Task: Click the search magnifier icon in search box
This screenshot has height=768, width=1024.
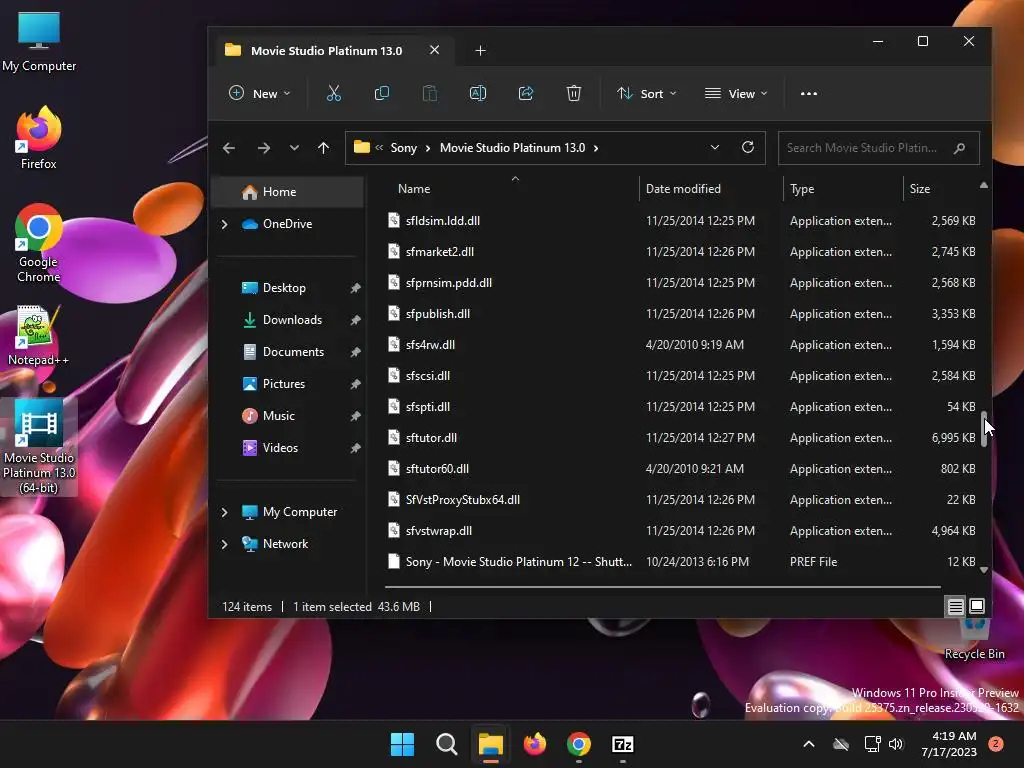Action: (959, 148)
